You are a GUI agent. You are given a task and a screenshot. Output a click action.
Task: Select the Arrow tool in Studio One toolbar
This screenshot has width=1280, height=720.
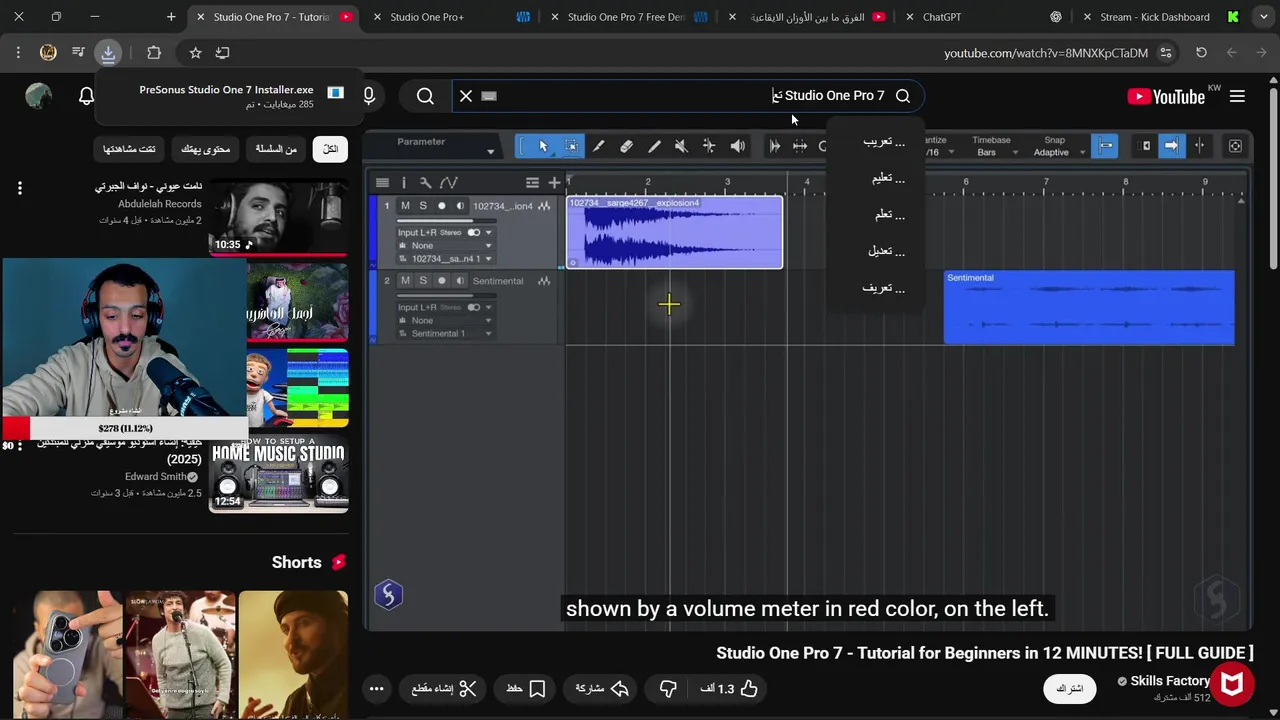pos(543,146)
